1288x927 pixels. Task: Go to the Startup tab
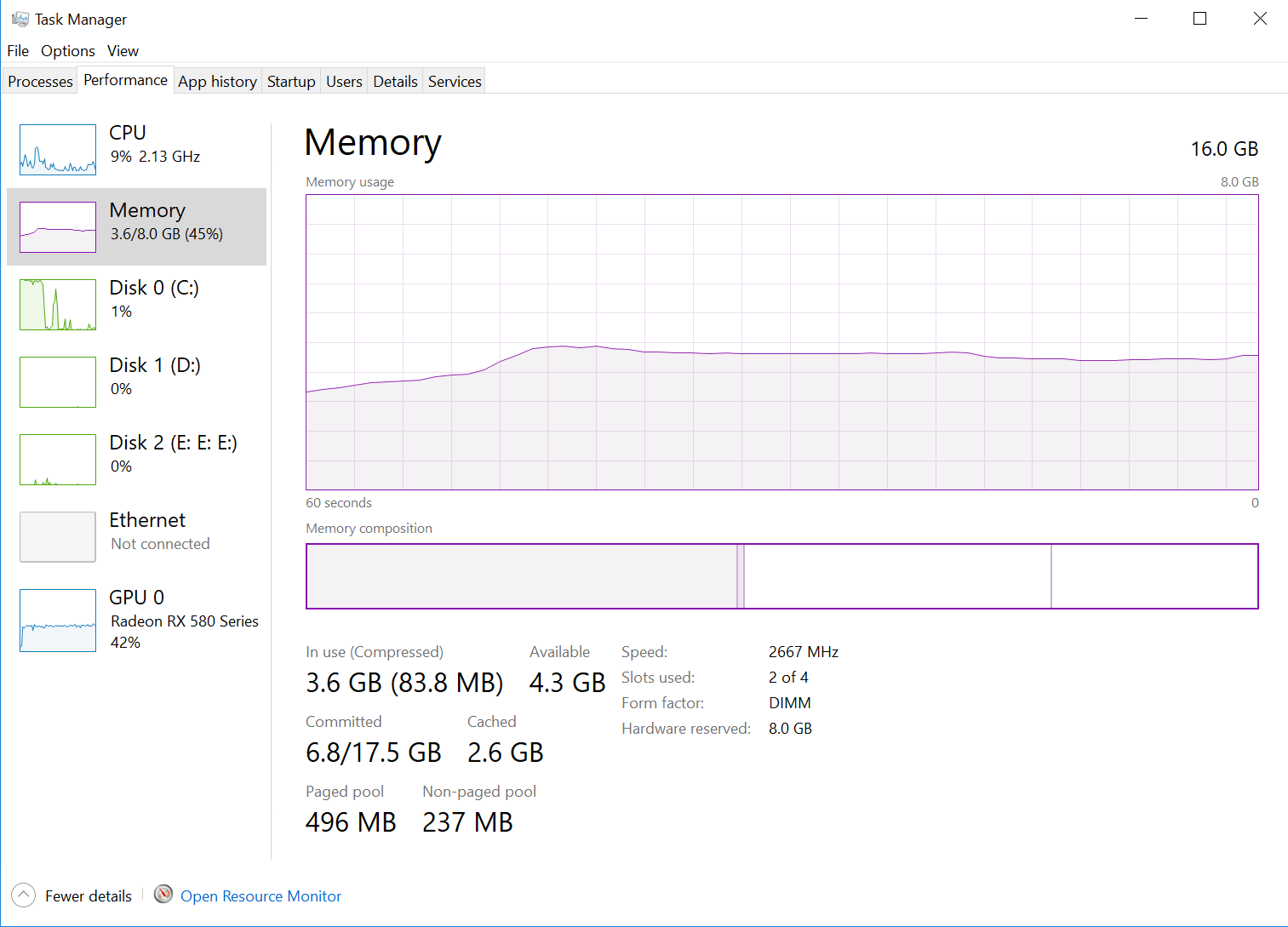pos(291,82)
